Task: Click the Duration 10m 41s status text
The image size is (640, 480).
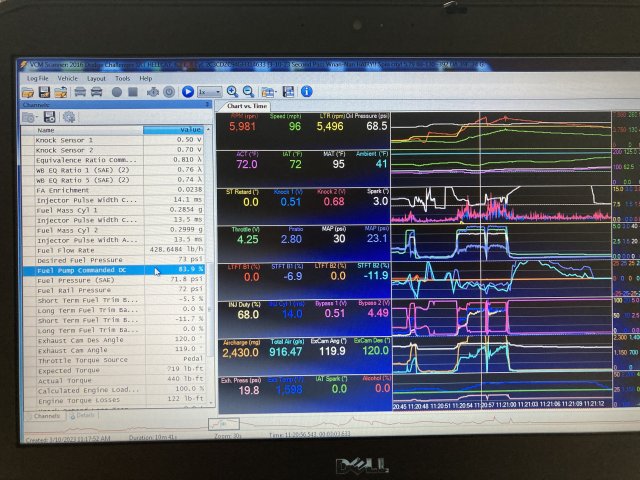Action: coord(153,437)
